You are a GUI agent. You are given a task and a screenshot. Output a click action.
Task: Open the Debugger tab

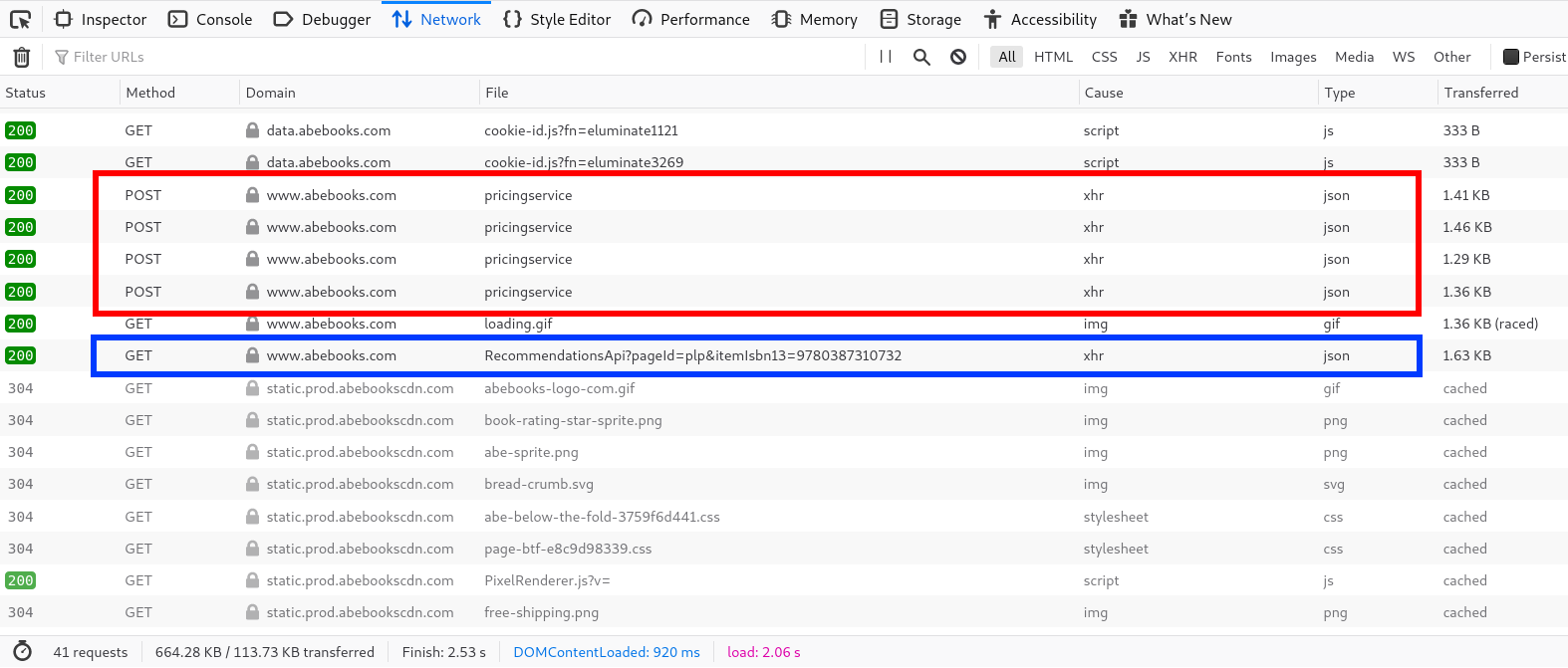[x=322, y=19]
